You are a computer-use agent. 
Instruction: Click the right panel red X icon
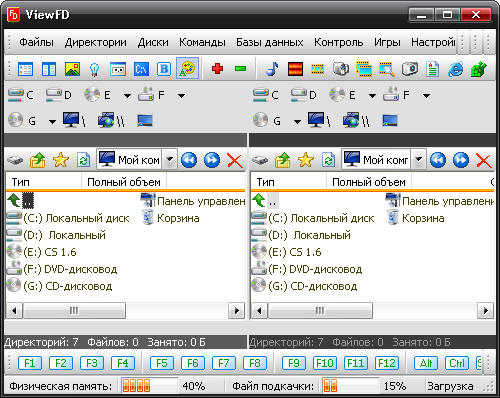pyautogui.click(x=484, y=160)
